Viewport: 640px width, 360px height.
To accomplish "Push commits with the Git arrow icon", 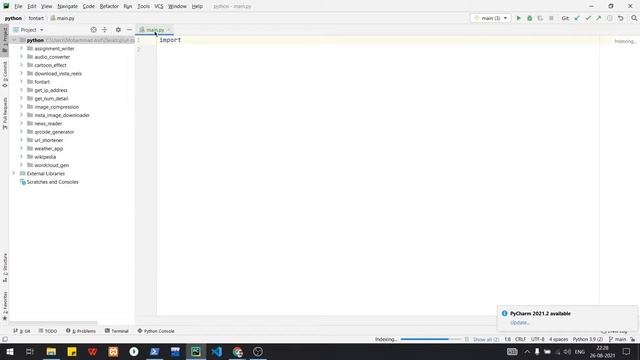I will click(x=598, y=18).
